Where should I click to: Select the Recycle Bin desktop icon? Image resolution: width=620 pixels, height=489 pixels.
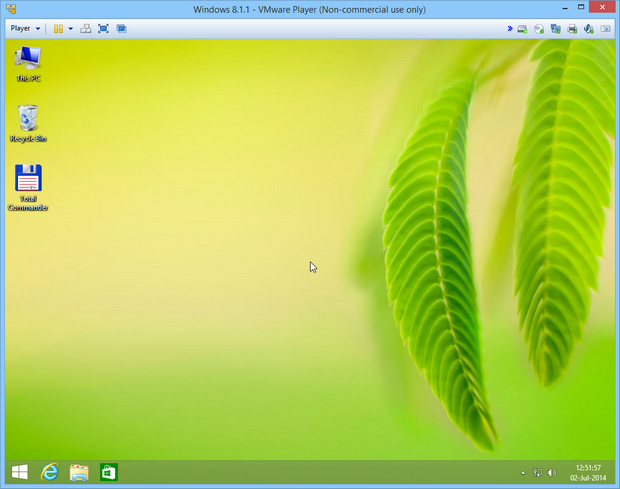pyautogui.click(x=28, y=123)
